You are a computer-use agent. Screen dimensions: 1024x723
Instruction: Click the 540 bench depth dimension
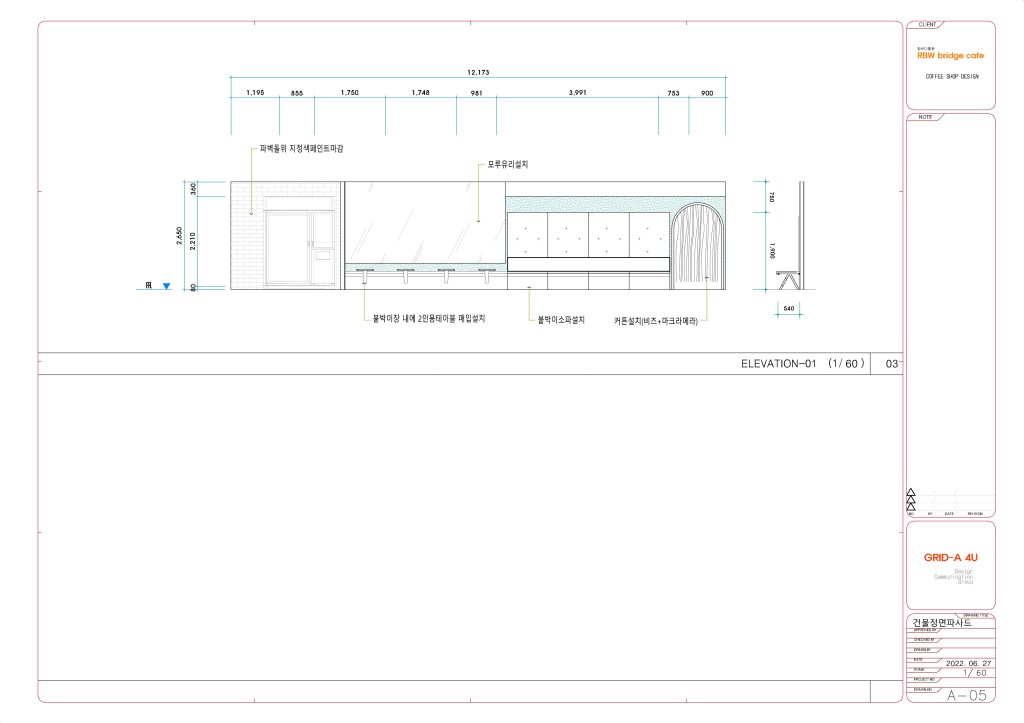(x=789, y=309)
